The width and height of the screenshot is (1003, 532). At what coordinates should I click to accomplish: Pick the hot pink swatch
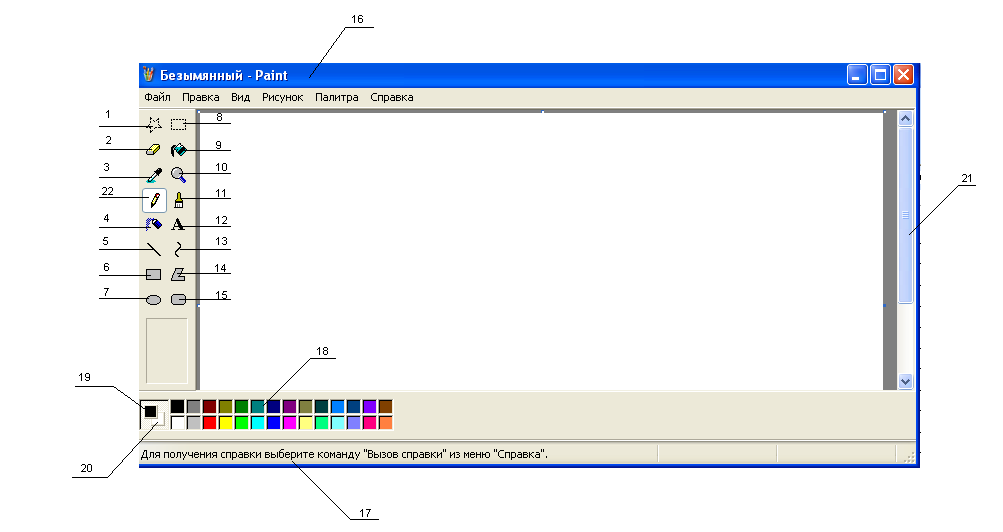tap(369, 423)
